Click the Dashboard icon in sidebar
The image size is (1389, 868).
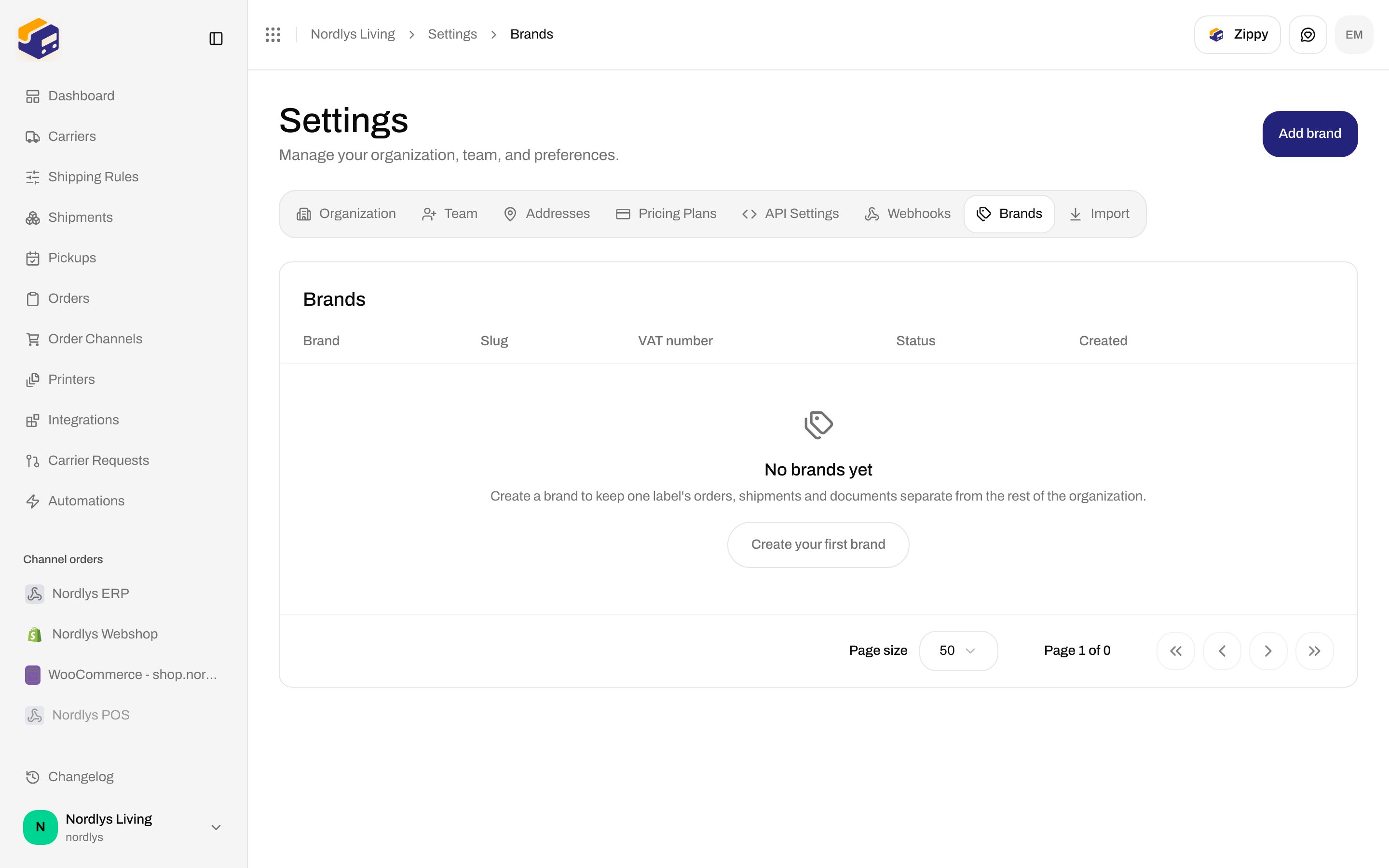pos(33,96)
